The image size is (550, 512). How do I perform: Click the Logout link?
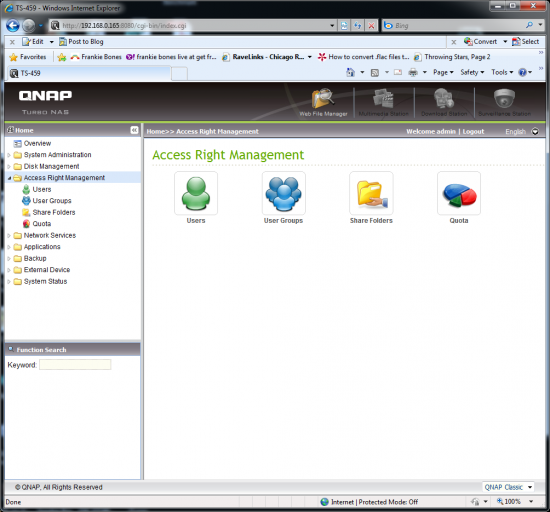473,132
